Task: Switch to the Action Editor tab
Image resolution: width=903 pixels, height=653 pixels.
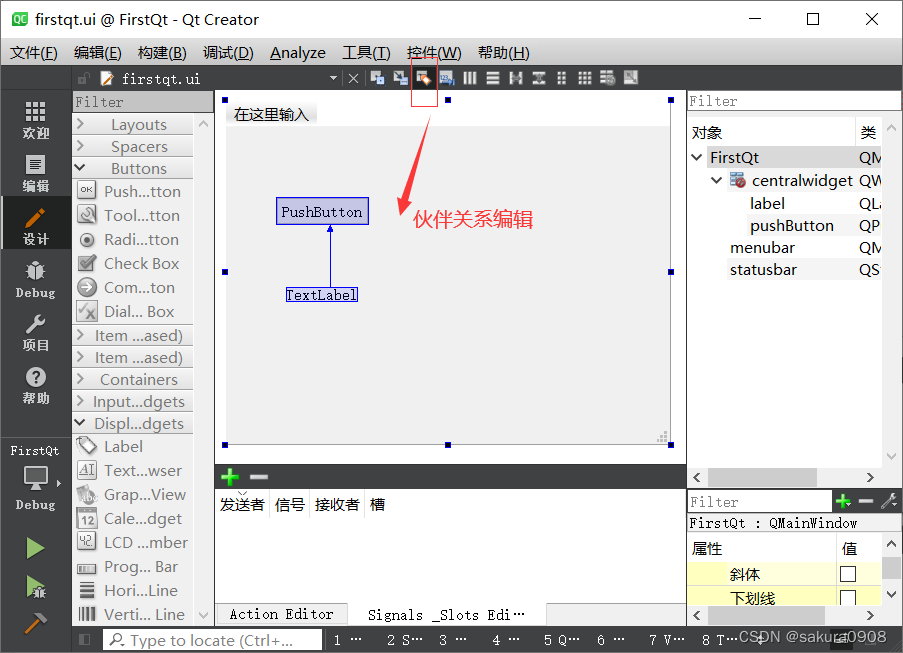Action: pyautogui.click(x=282, y=614)
